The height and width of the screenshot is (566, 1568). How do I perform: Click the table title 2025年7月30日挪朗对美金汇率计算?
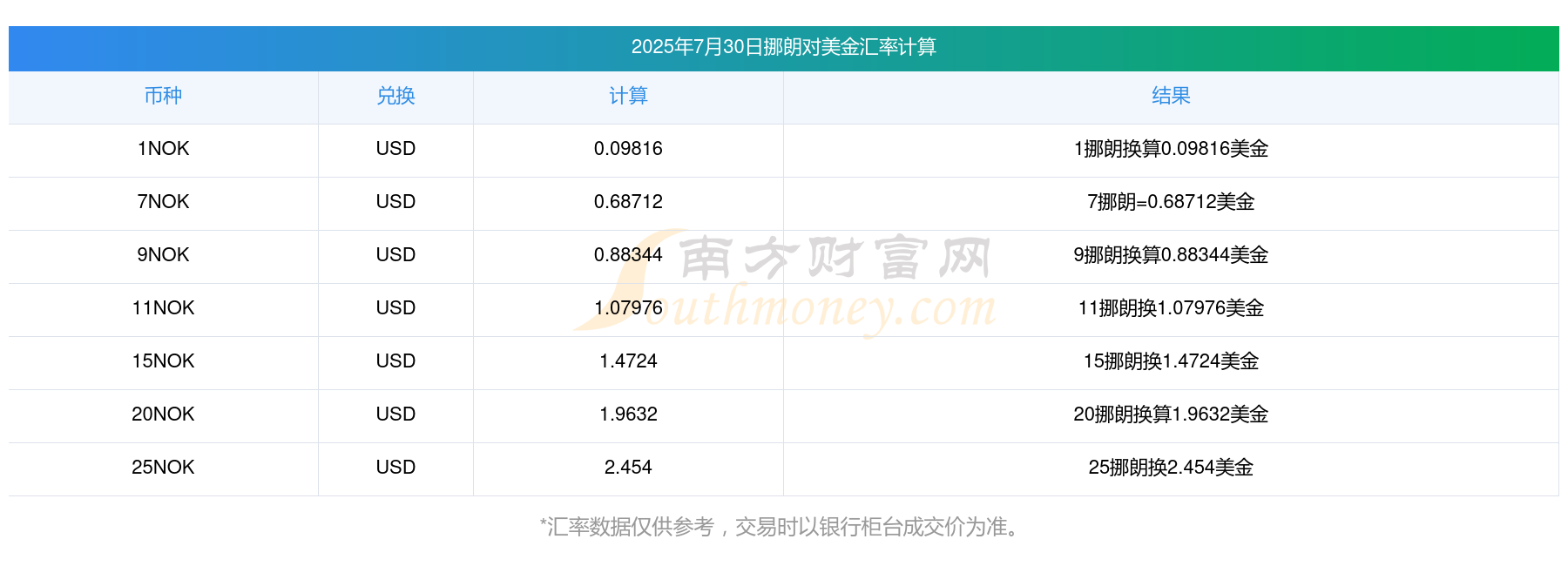tap(783, 47)
